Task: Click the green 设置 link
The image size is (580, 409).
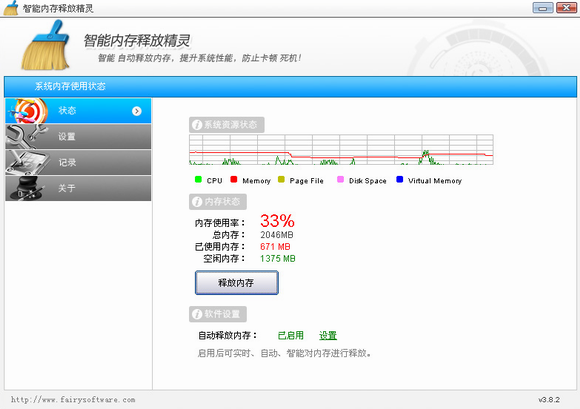Action: tap(328, 335)
